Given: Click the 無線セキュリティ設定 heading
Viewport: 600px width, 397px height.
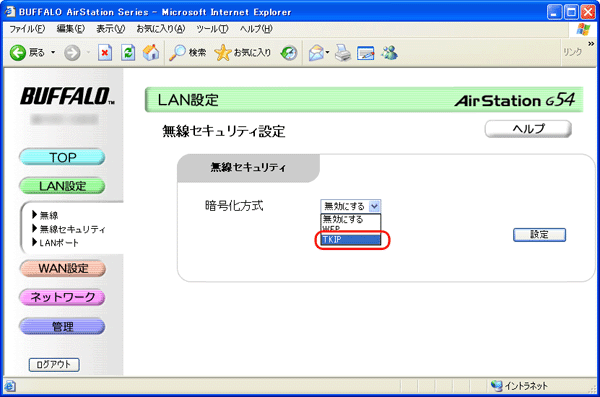Looking at the screenshot, I should coord(224,131).
